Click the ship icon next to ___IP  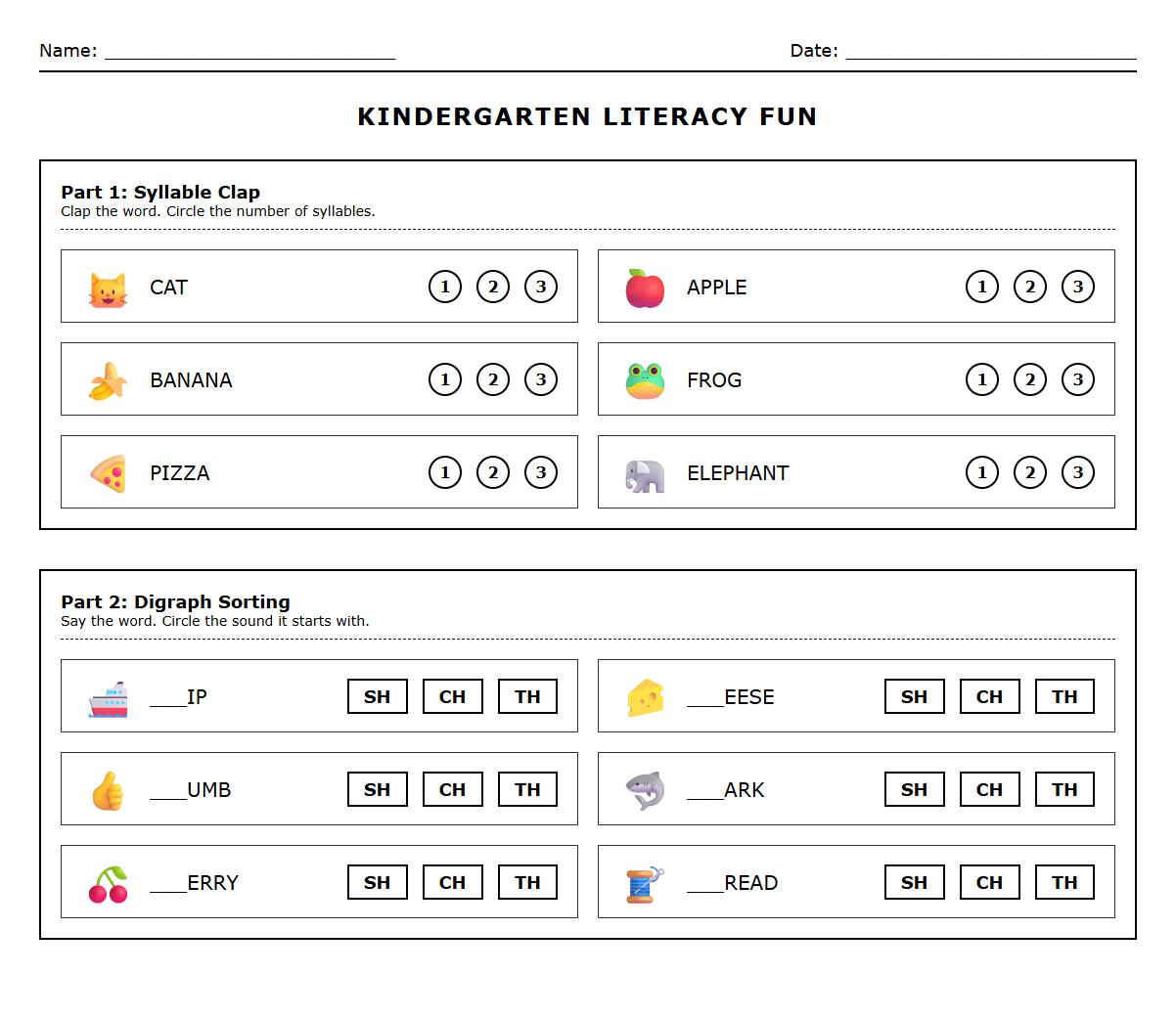tap(108, 698)
